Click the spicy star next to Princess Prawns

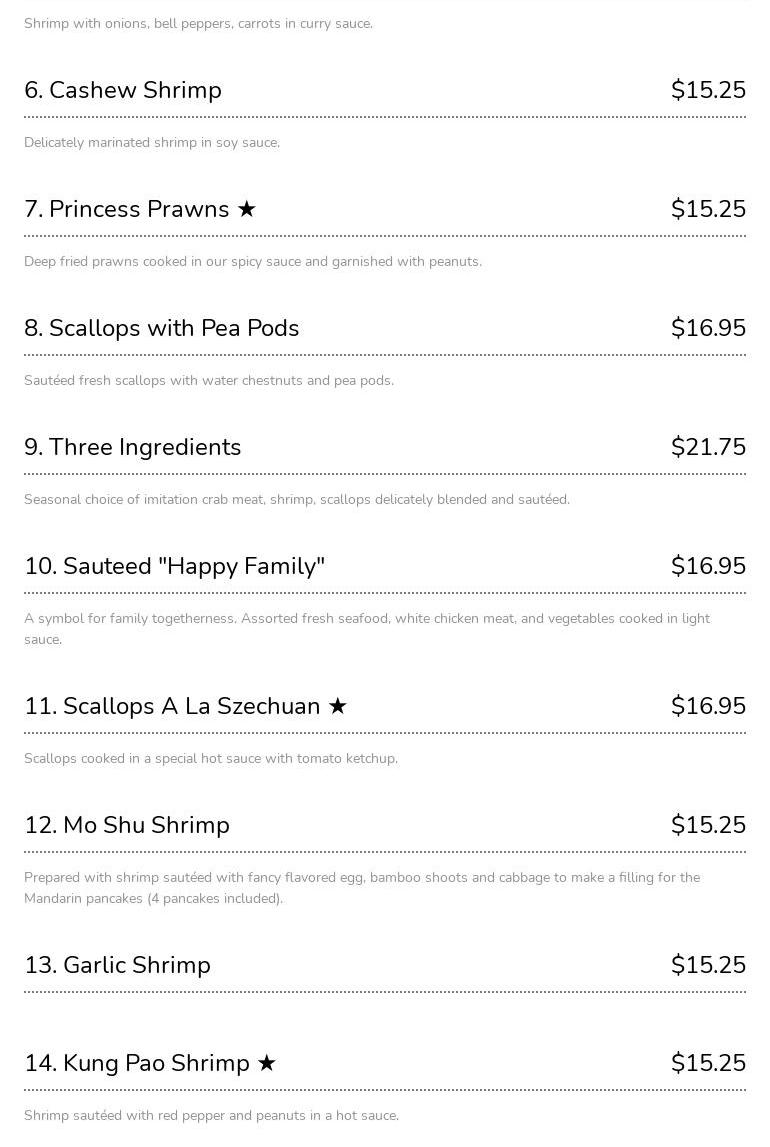click(x=246, y=209)
